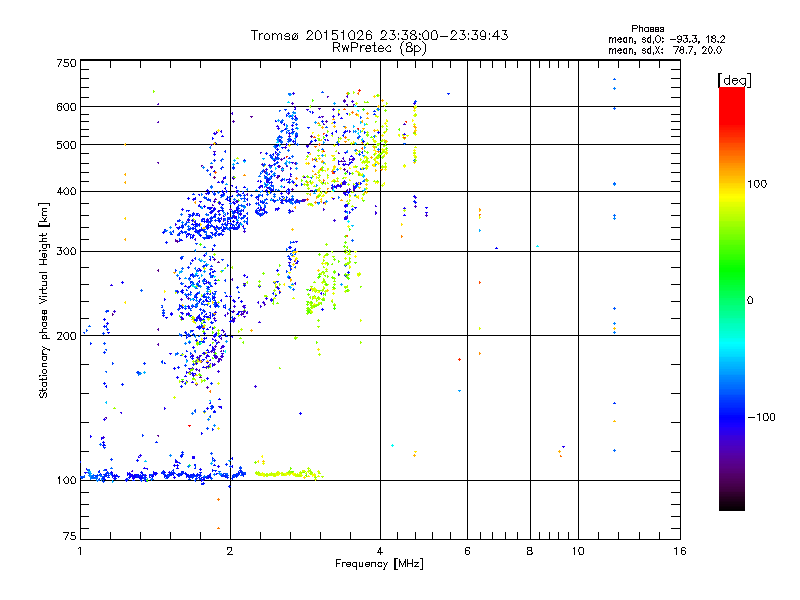The height and width of the screenshot is (600, 800).
Task: Click the y-axis tick label '100'
Action: click(66, 480)
